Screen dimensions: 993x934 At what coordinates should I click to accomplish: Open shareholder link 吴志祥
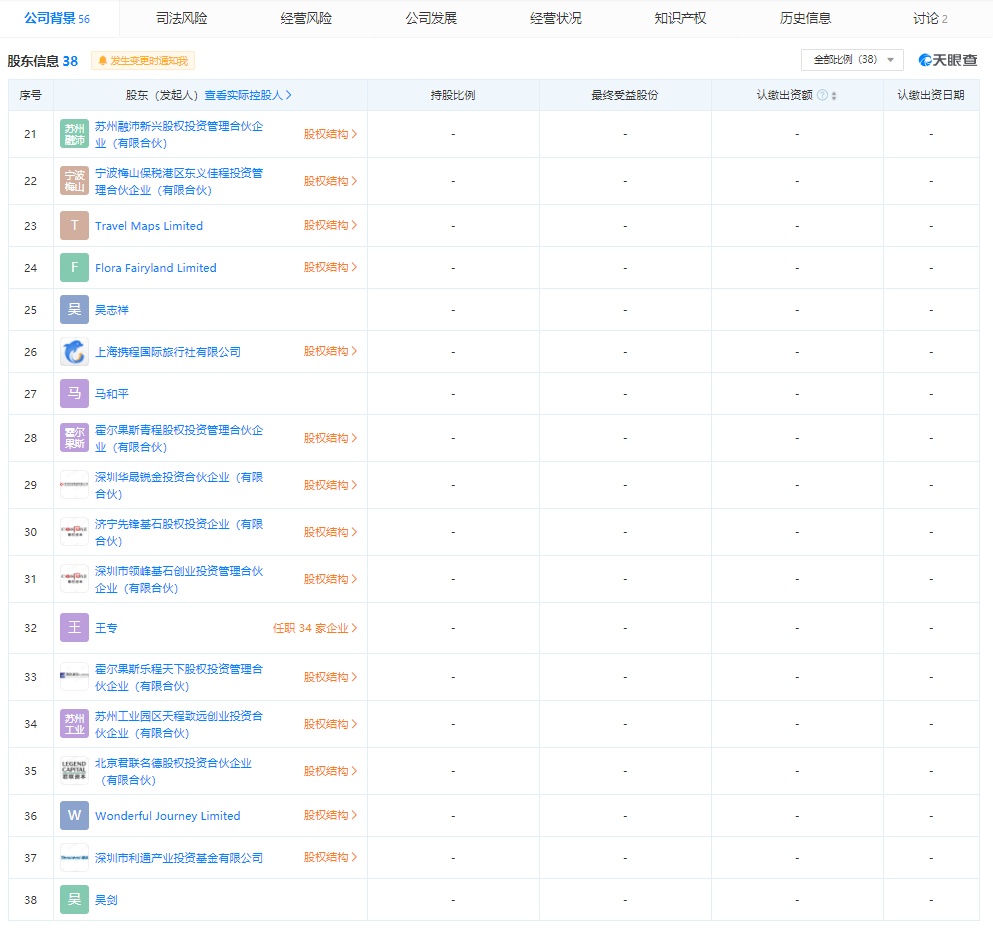point(112,310)
